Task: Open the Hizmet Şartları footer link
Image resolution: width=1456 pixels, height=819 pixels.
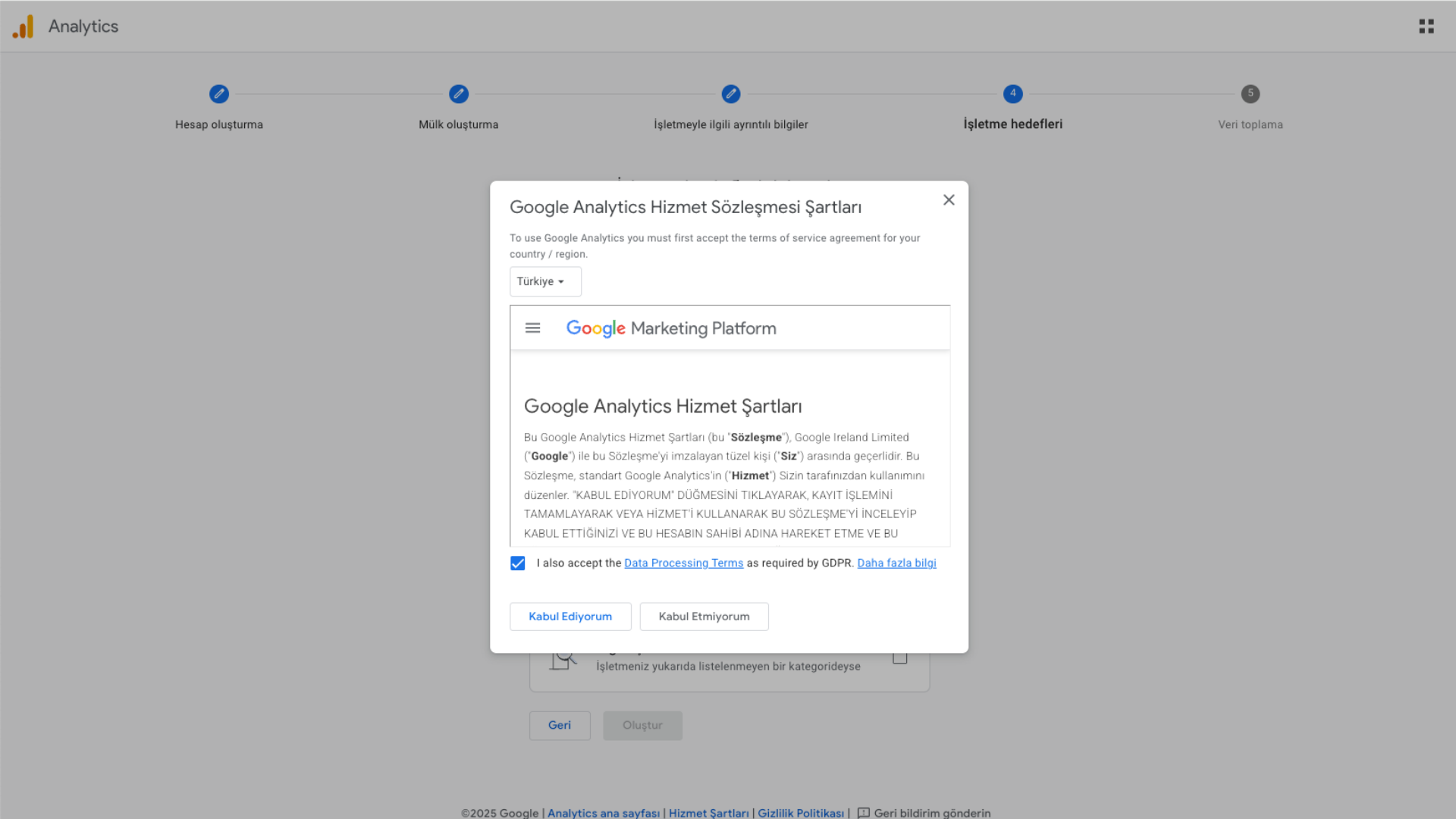Action: click(x=709, y=813)
